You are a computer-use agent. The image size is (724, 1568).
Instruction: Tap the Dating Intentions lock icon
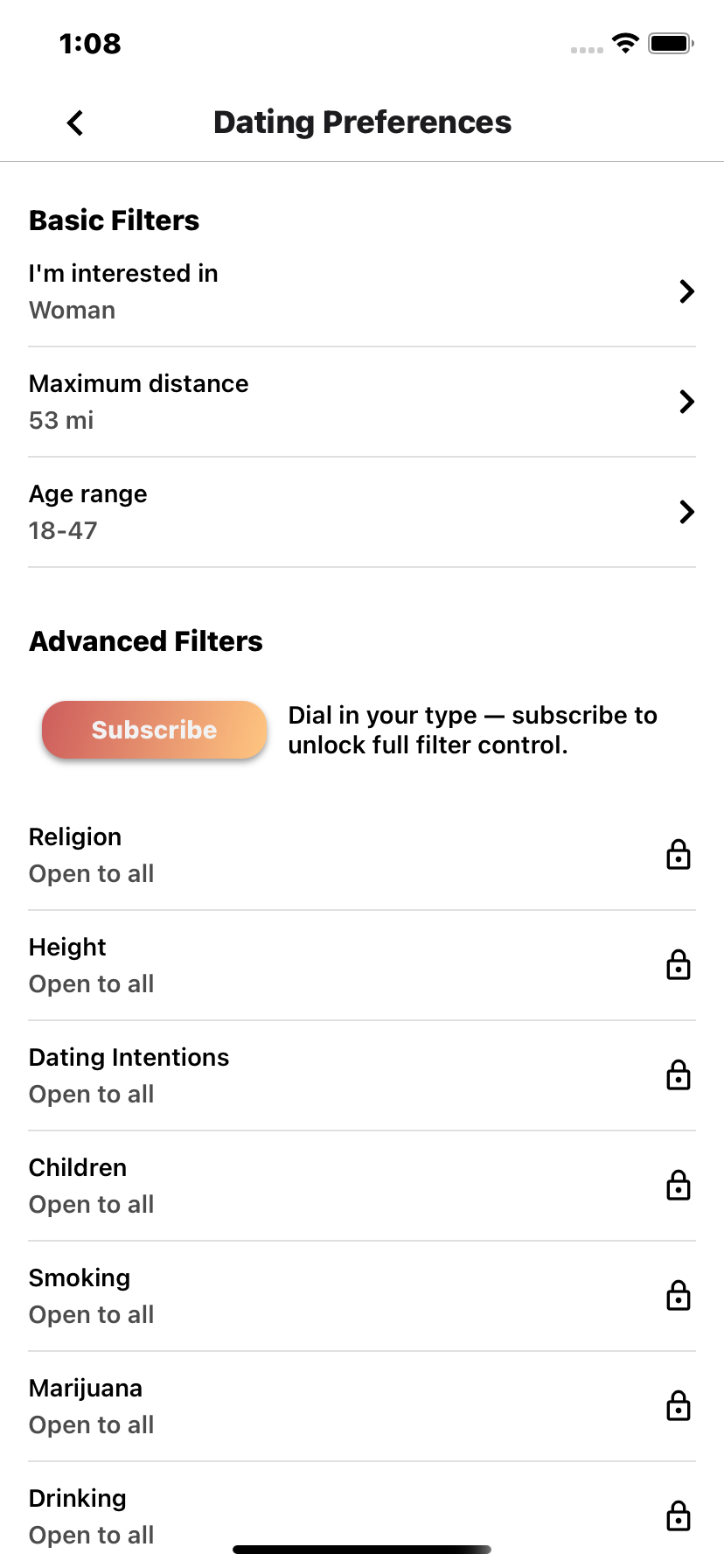(x=679, y=1075)
